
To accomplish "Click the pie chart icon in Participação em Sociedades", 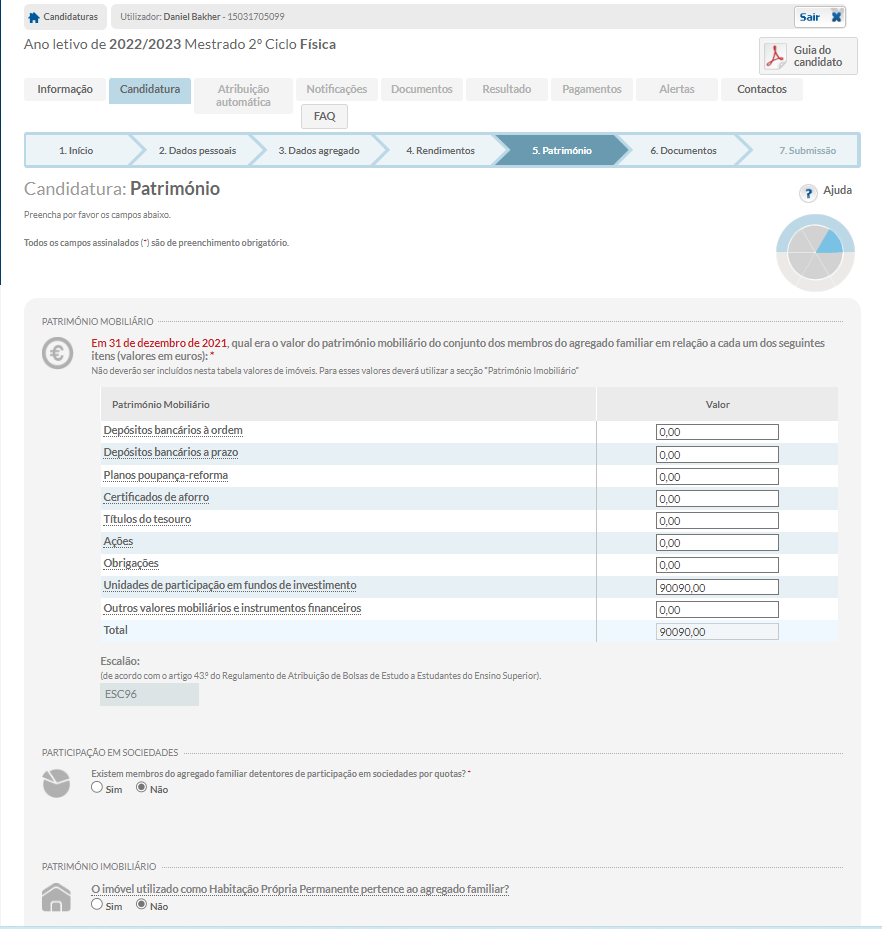I will click(x=56, y=783).
